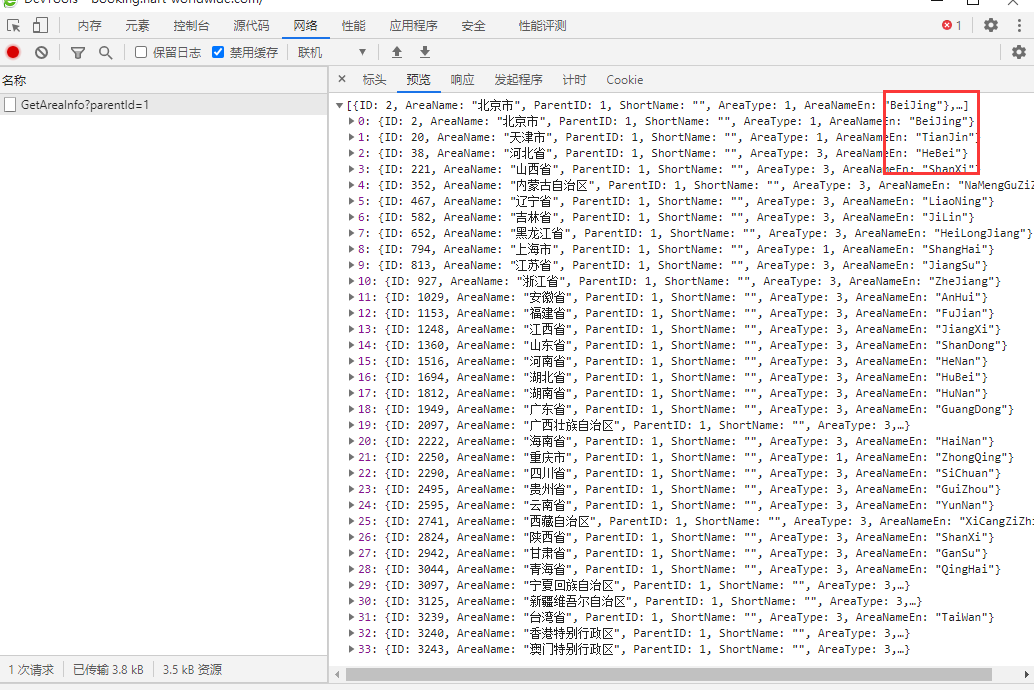The width and height of the screenshot is (1034, 690).
Task: Click the export HAR download arrow
Action: (x=424, y=52)
